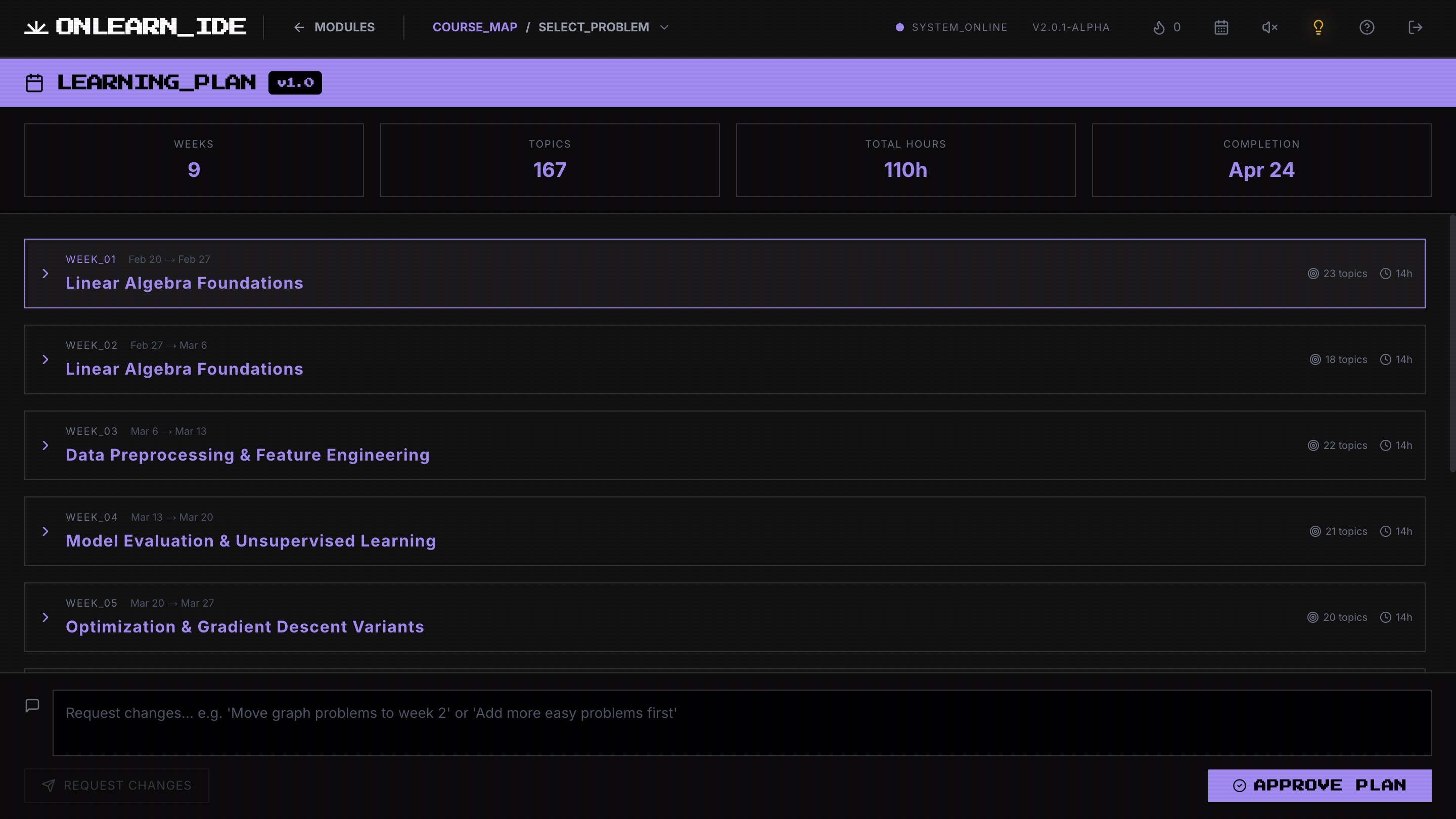Click the logout exit icon
This screenshot has width=1456, height=819.
click(1416, 27)
